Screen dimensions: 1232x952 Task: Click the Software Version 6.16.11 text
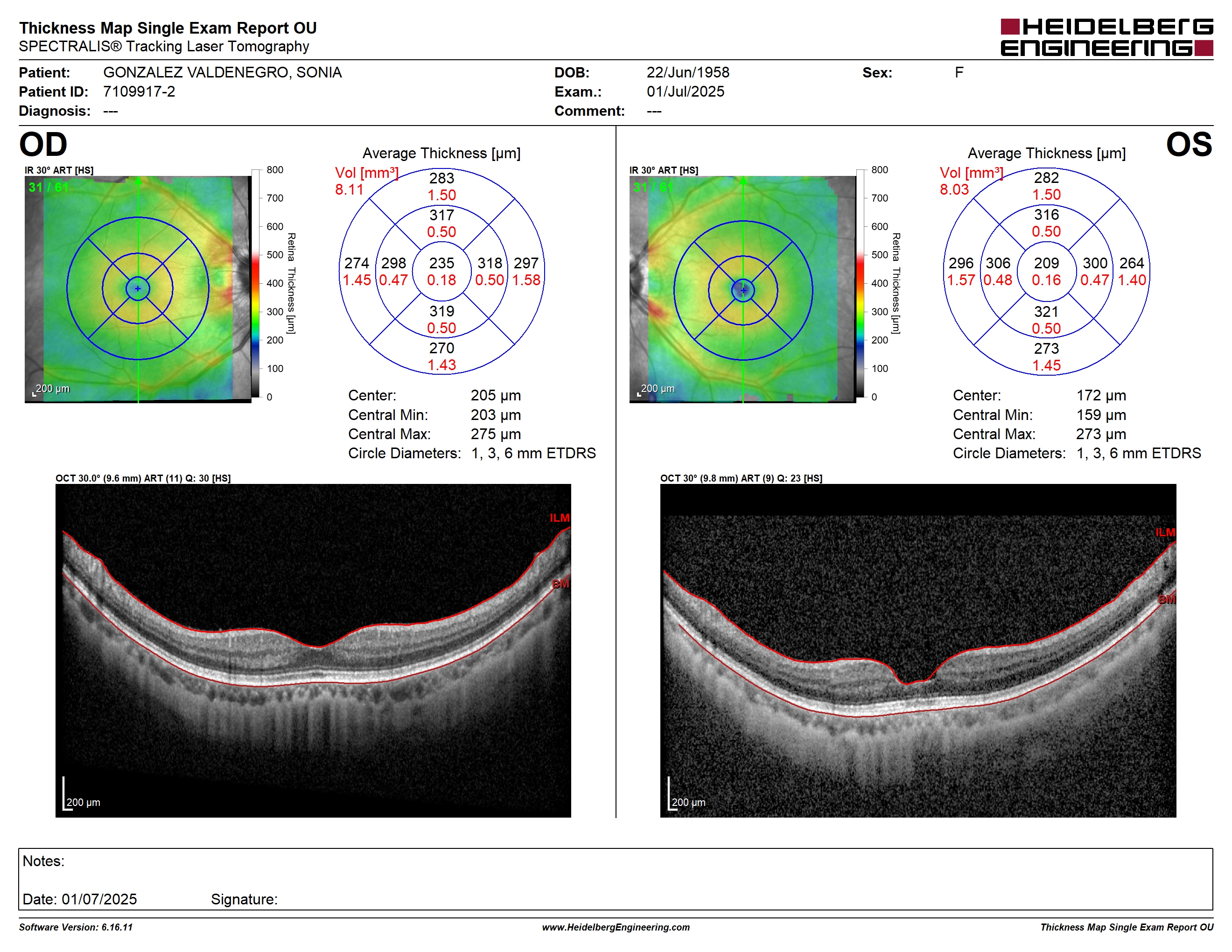tap(76, 927)
